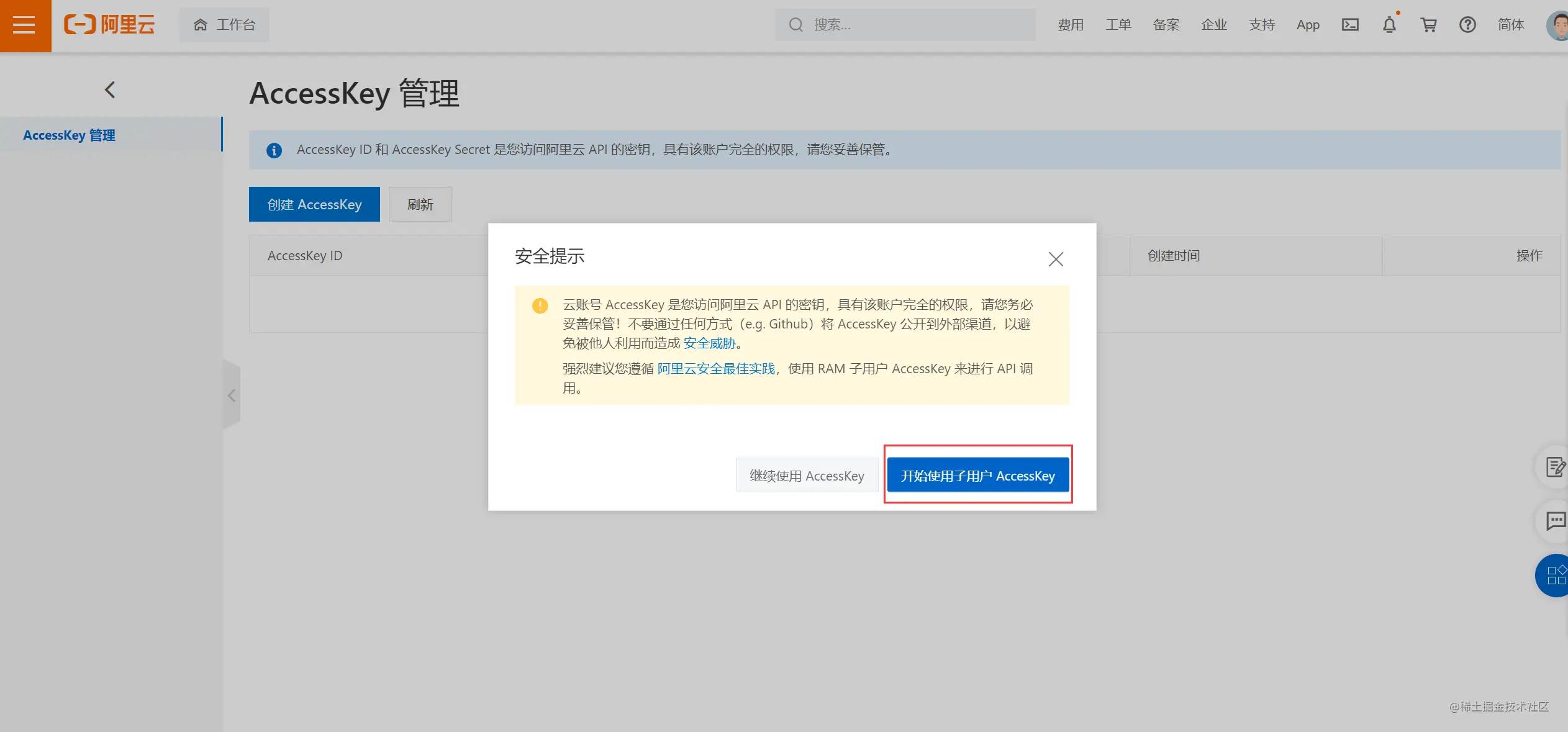Viewport: 1568px width, 732px height.
Task: Select AccessKey 管理 in the sidebar
Action: (111, 135)
